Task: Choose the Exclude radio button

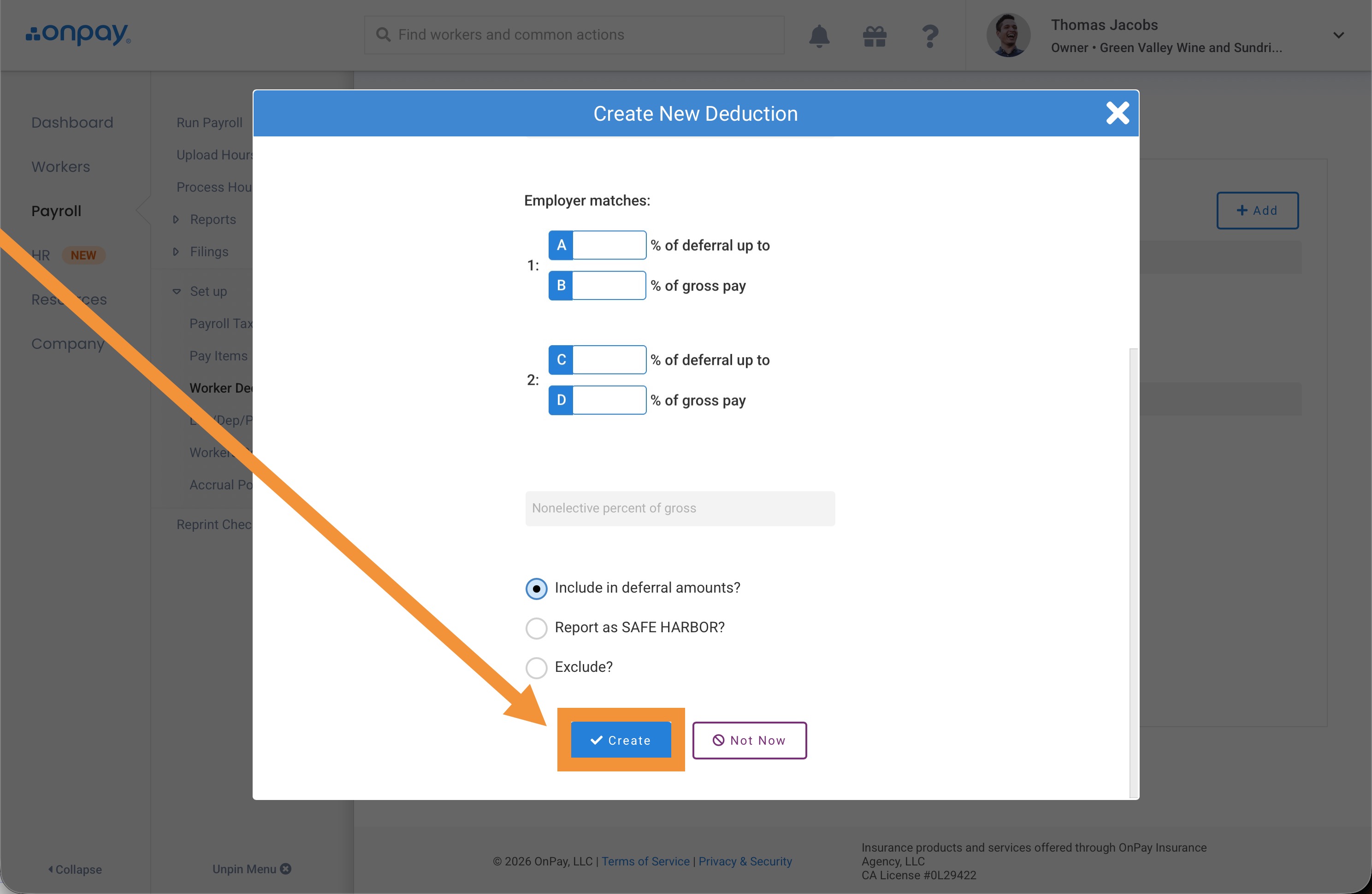Action: click(x=536, y=667)
